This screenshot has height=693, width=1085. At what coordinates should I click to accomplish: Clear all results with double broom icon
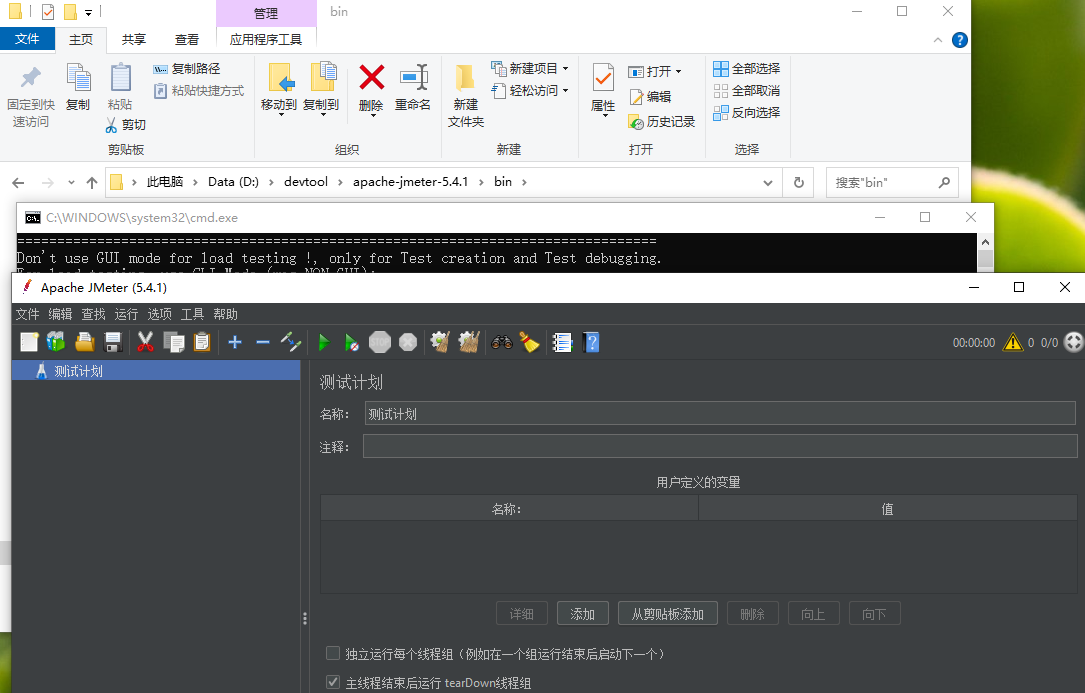[468, 342]
